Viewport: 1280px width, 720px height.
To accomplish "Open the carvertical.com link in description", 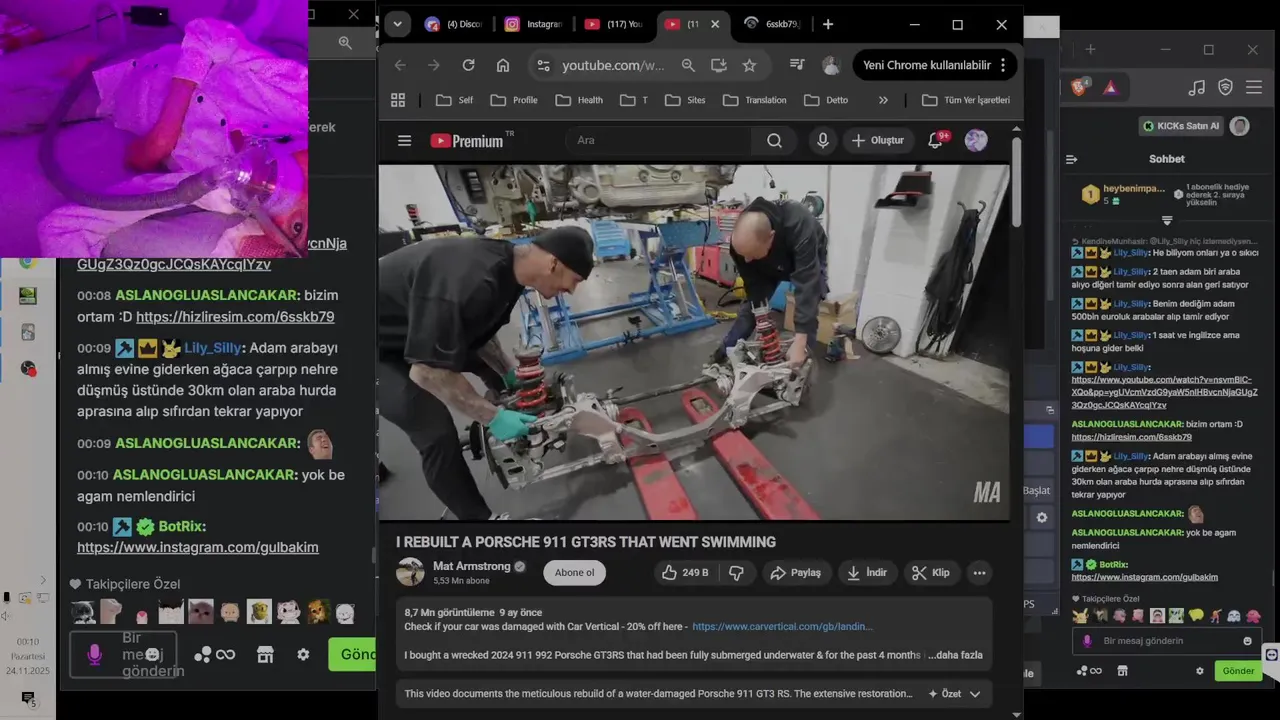I will [x=782, y=627].
